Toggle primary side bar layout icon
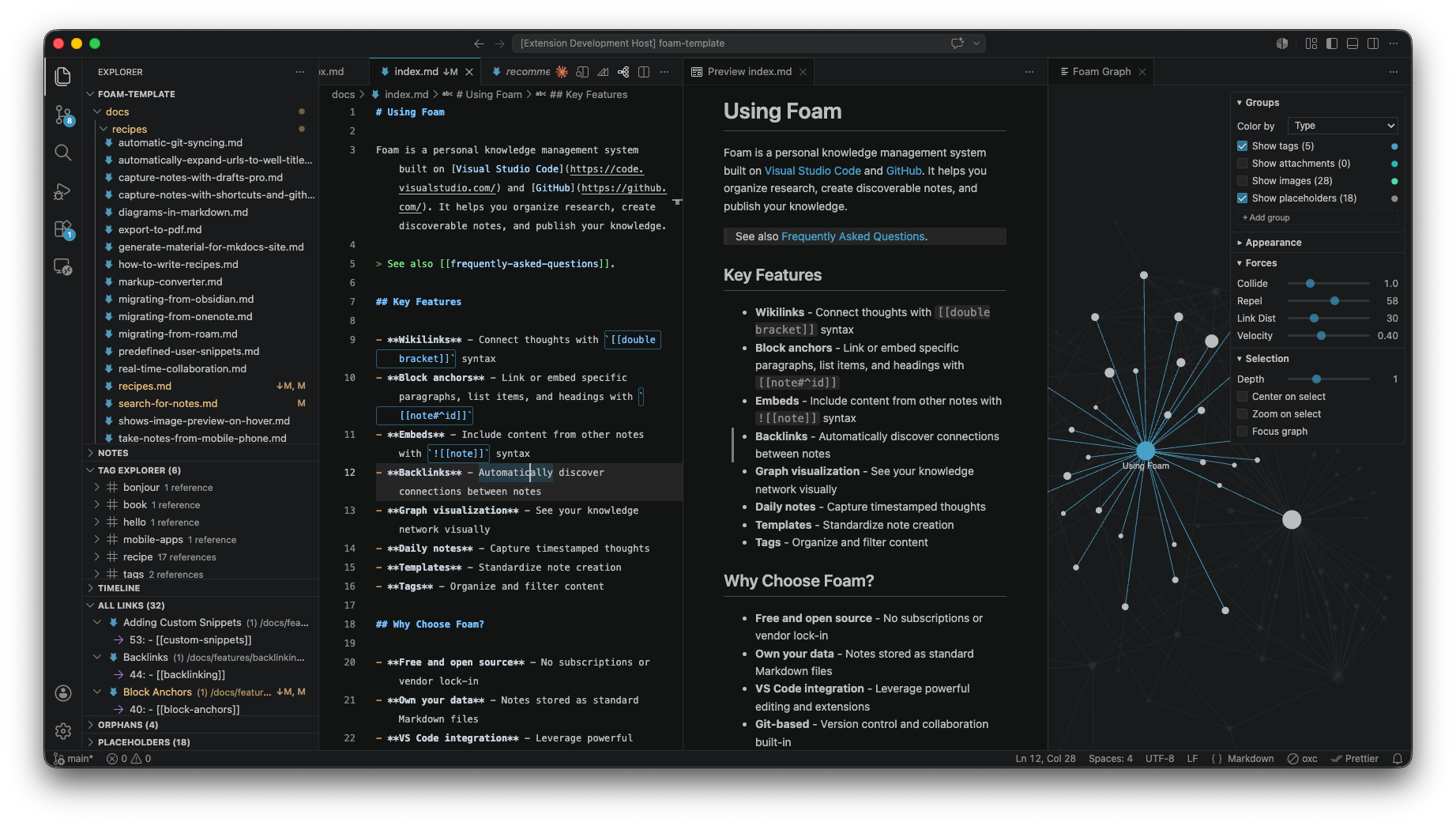Image resolution: width=1456 pixels, height=826 pixels. pos(1332,43)
